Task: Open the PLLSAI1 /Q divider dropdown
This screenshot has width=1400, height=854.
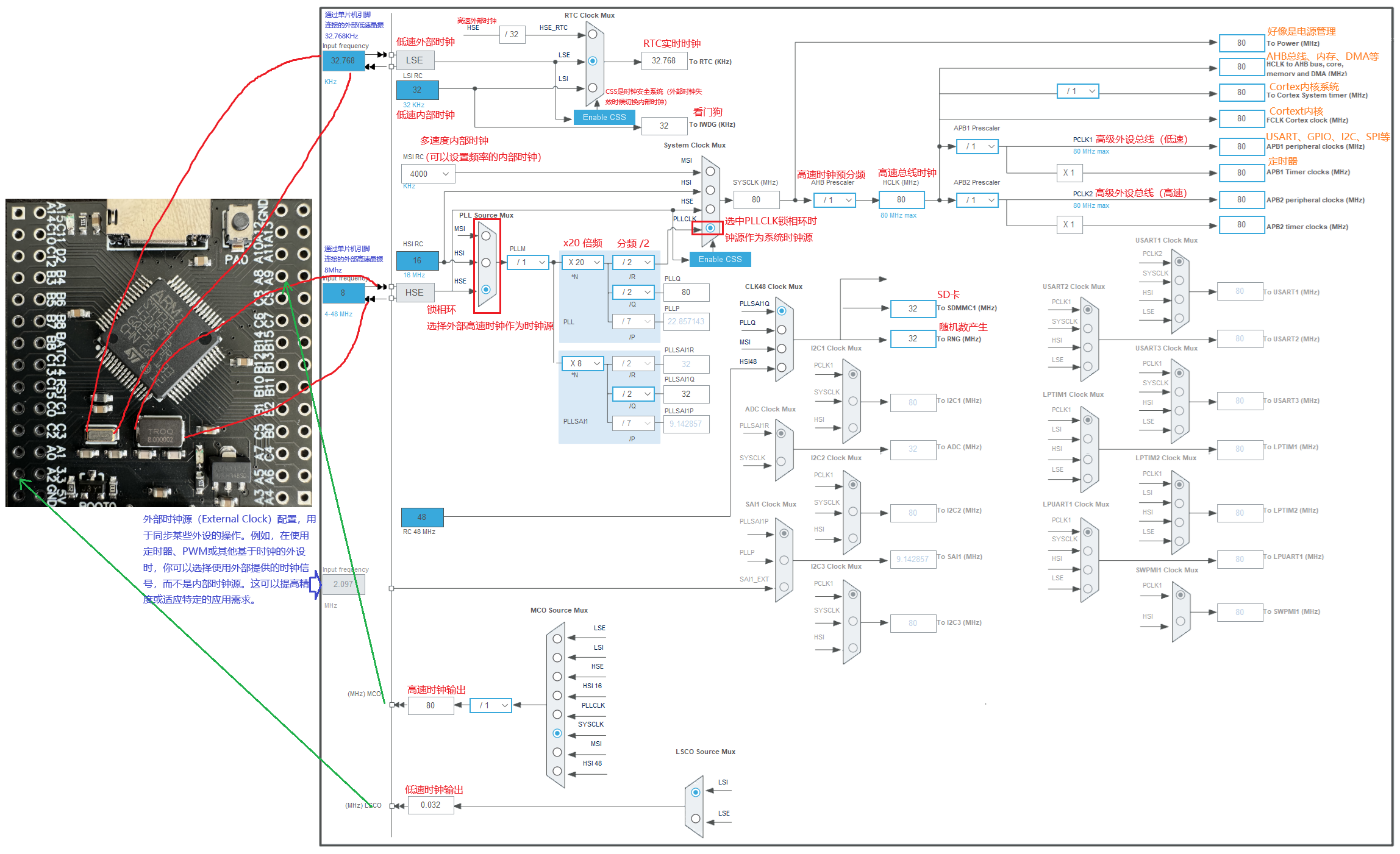Action: 634,394
